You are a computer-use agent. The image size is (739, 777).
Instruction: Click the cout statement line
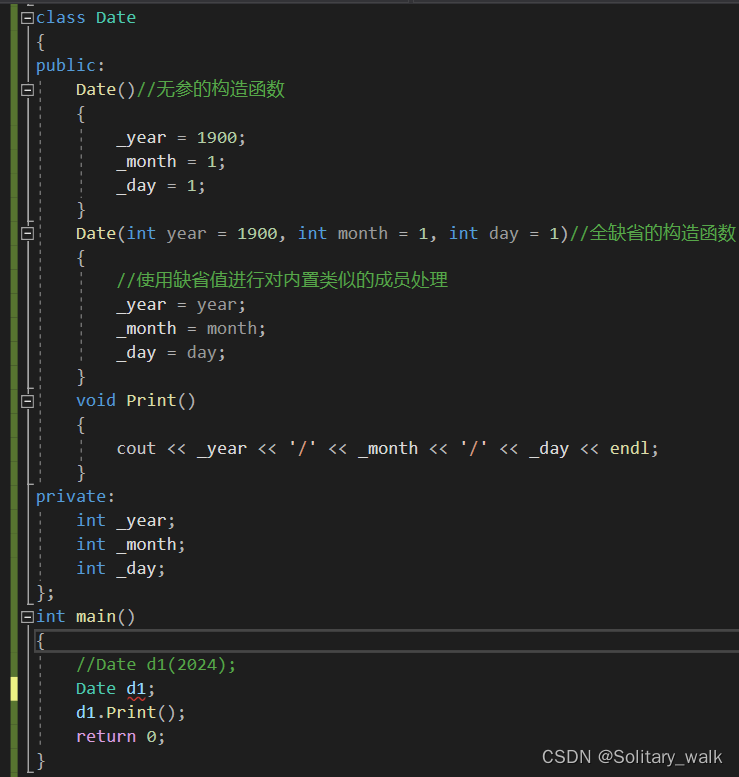388,449
